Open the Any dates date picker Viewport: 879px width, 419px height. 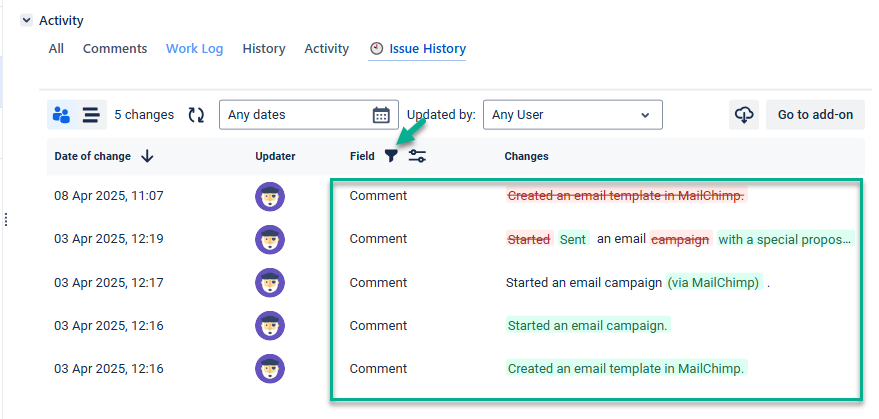coord(295,115)
